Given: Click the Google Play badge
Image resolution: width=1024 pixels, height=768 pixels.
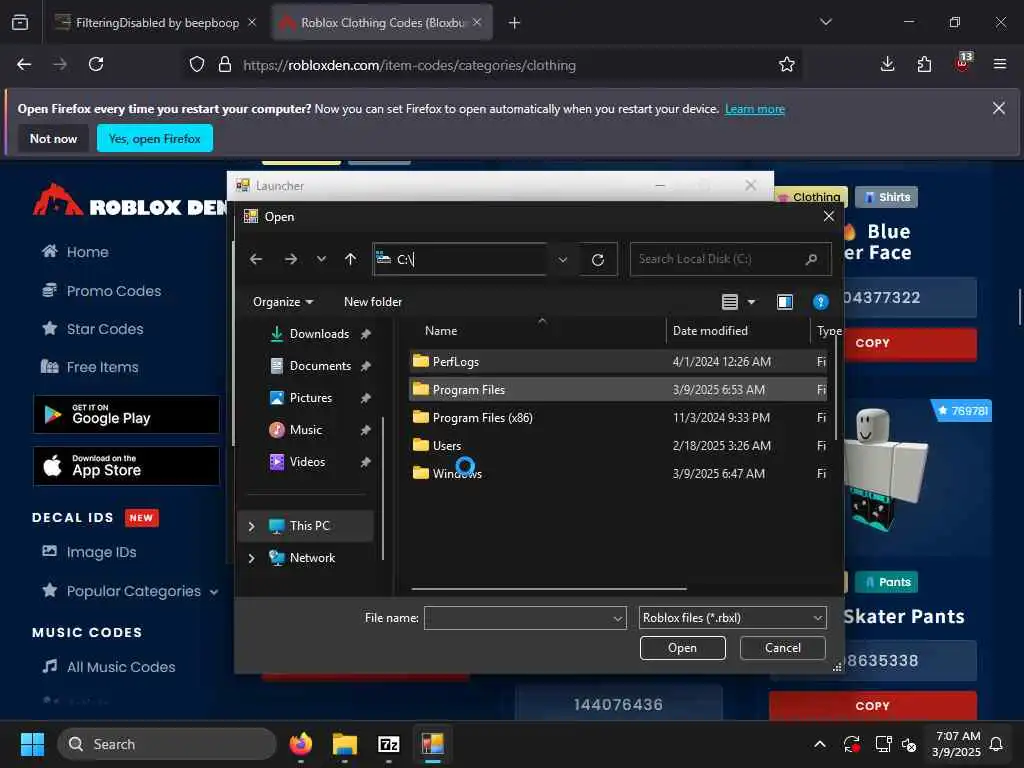Looking at the screenshot, I should point(127,414).
